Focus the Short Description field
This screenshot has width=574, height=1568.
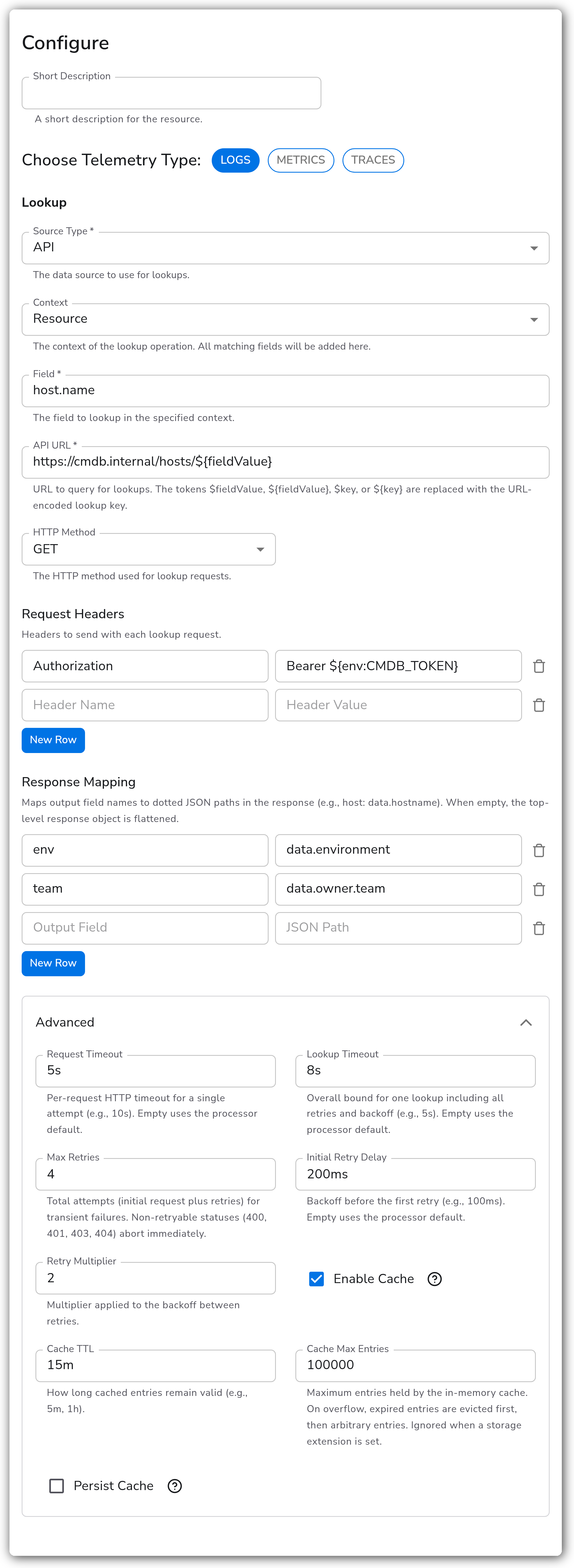pos(171,93)
